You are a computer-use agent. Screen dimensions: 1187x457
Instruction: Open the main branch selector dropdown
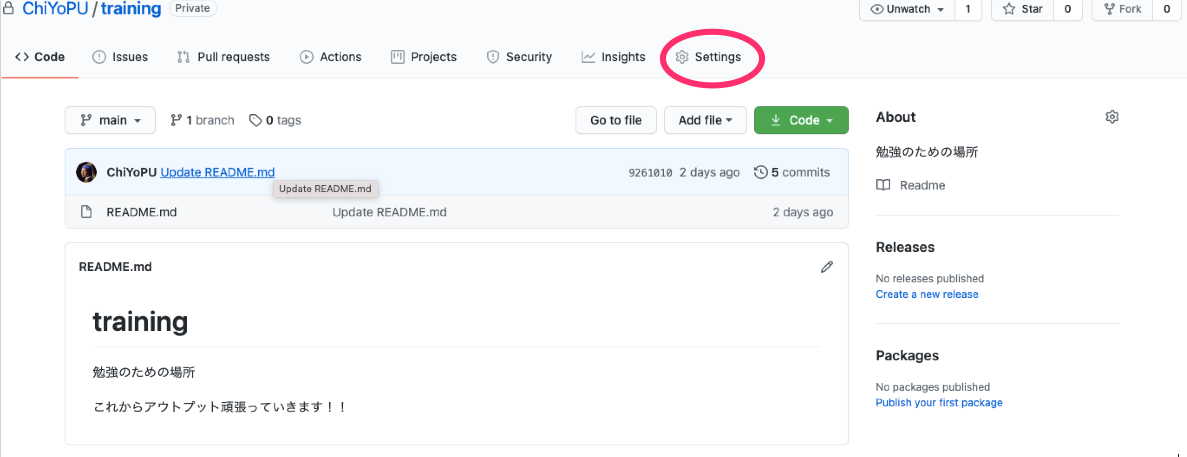111,120
